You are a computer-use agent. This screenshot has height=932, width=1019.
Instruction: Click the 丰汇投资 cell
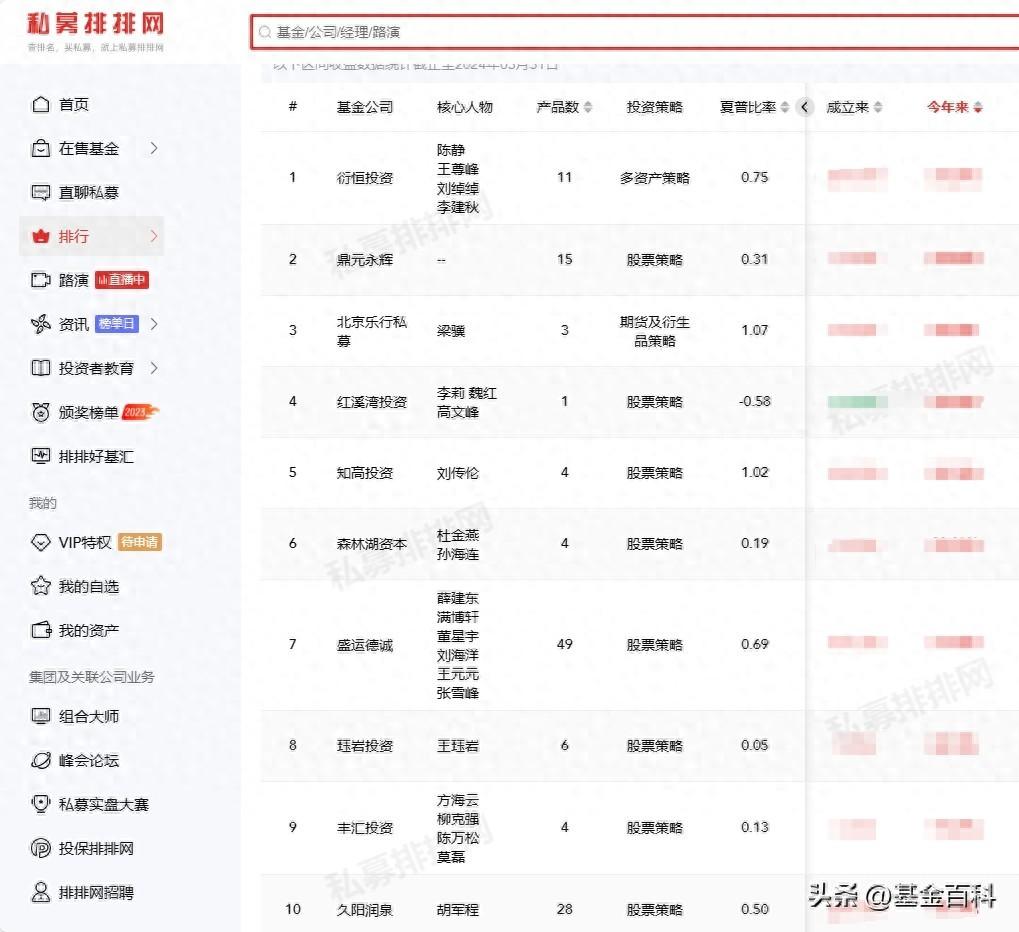[x=365, y=827]
